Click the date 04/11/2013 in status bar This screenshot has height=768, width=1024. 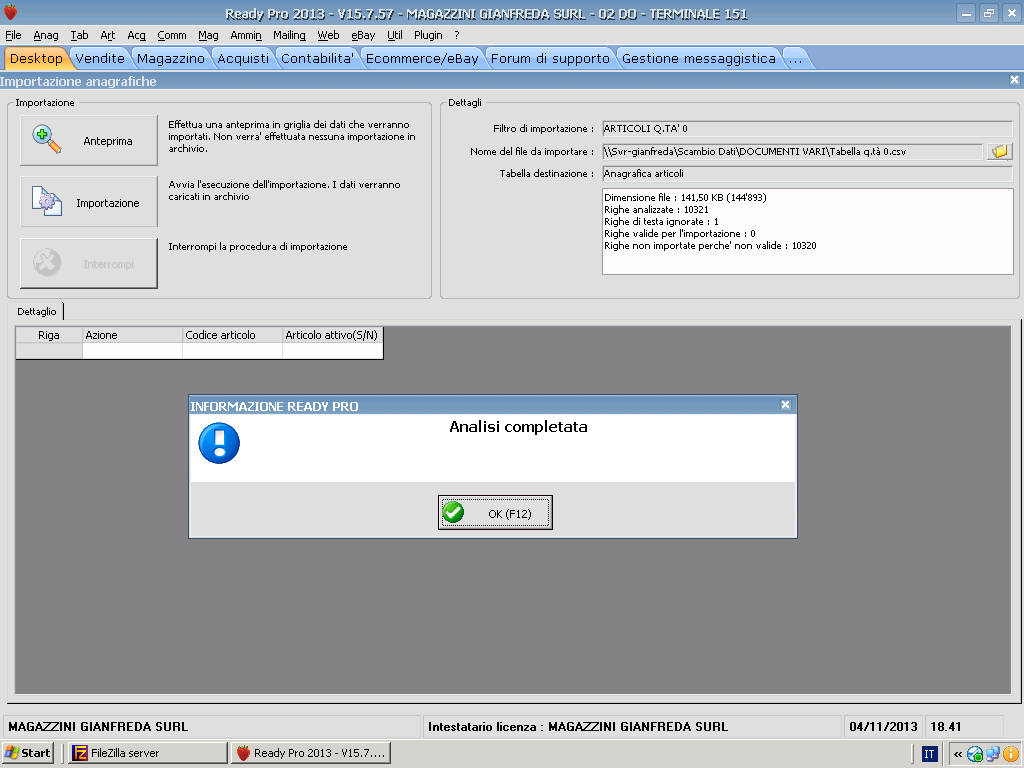883,726
